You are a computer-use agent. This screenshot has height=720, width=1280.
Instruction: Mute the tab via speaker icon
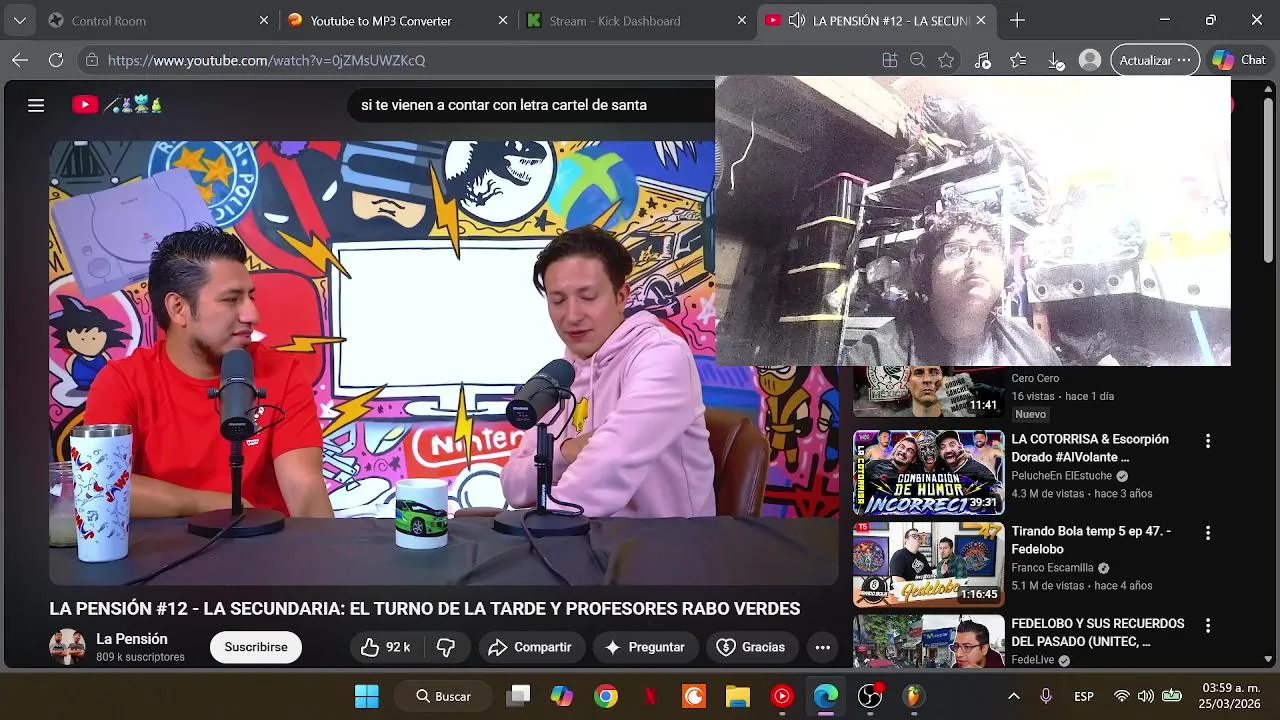(x=797, y=20)
